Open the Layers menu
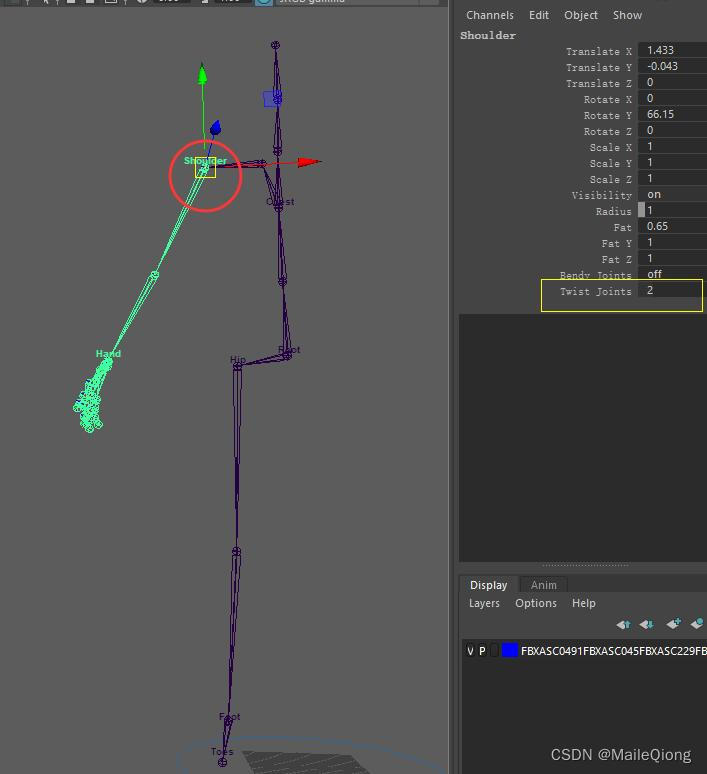Image resolution: width=707 pixels, height=774 pixels. 484,603
